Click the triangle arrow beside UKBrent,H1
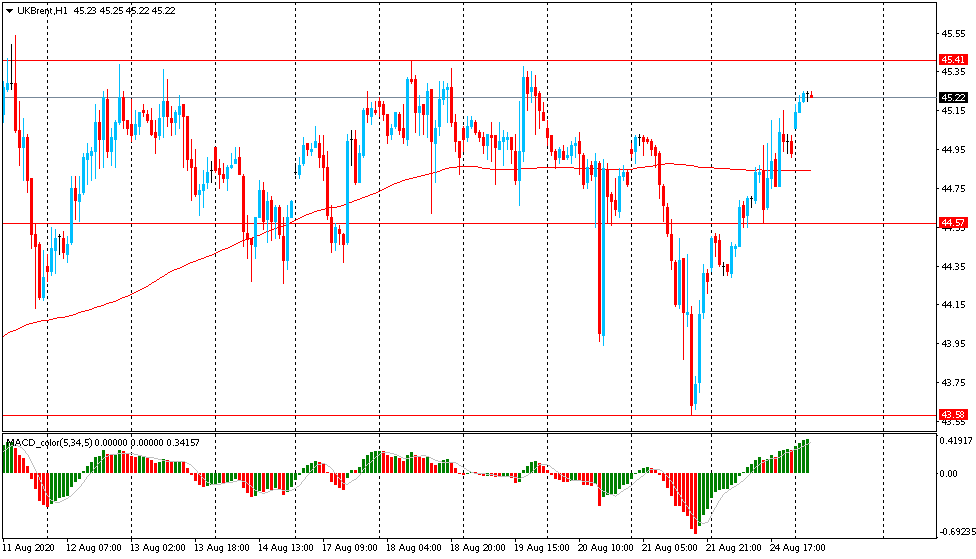 pyautogui.click(x=9, y=10)
